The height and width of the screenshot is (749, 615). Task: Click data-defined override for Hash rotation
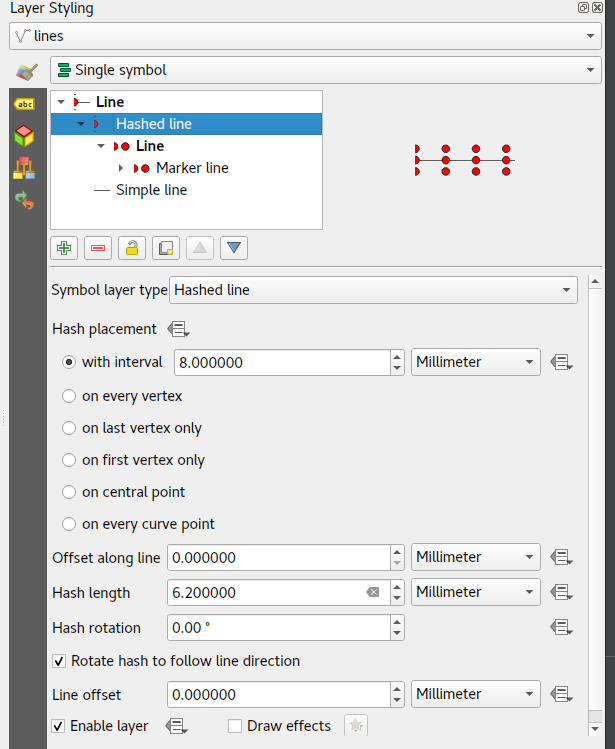561,628
